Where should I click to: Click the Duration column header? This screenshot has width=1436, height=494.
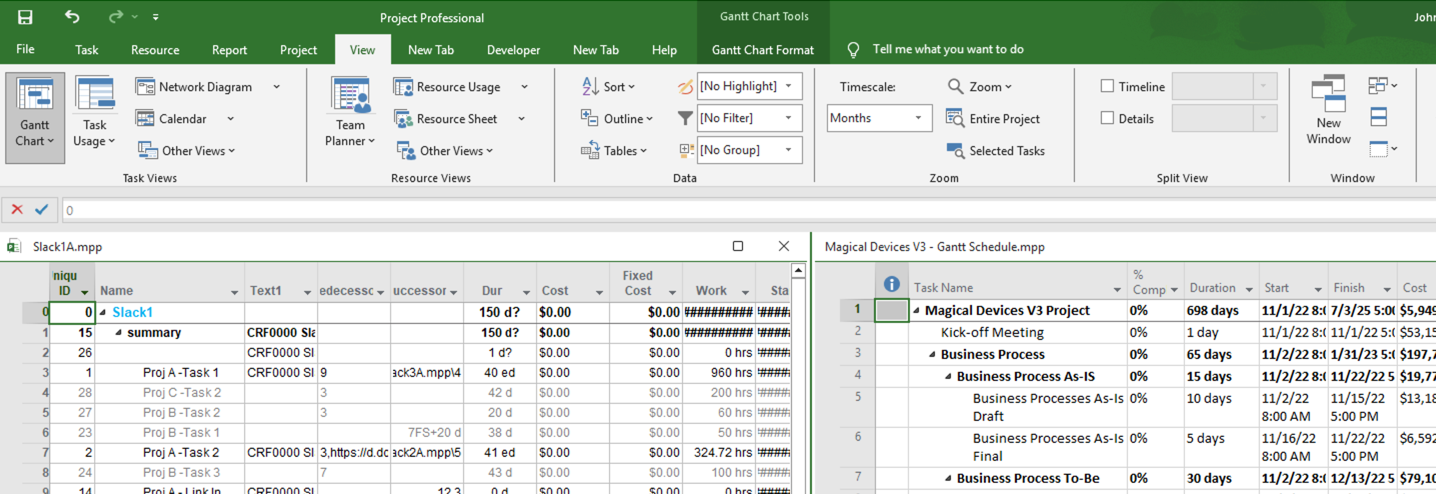1220,282
